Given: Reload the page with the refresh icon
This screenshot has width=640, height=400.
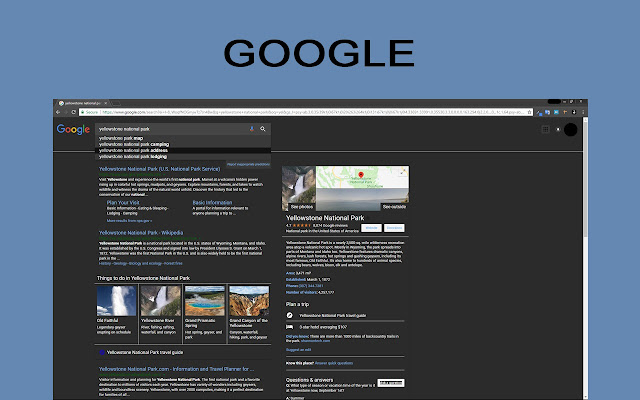Looking at the screenshot, I should 73,112.
